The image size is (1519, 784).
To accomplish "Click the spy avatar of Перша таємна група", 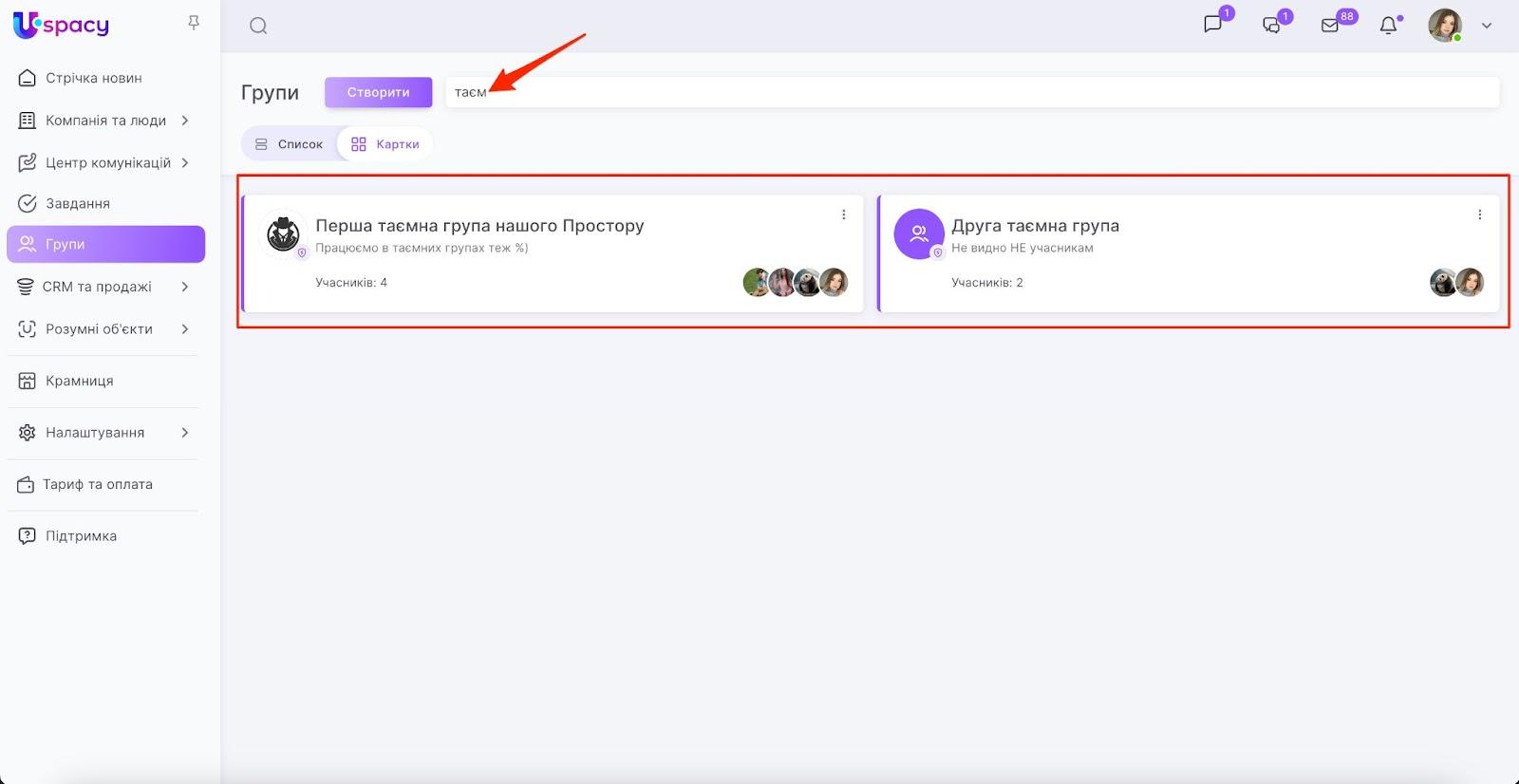I will [283, 233].
